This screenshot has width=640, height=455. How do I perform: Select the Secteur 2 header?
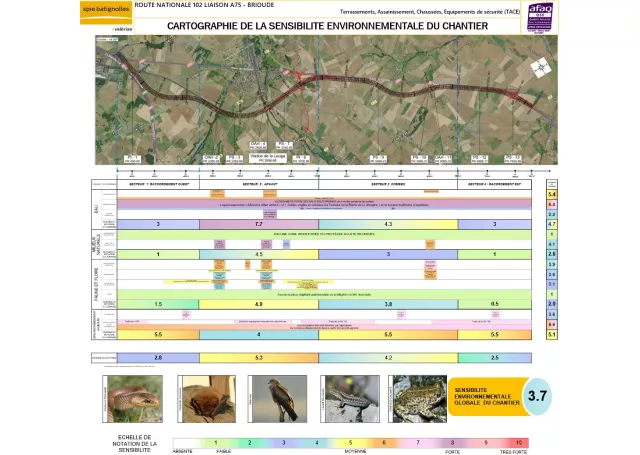coord(258,185)
